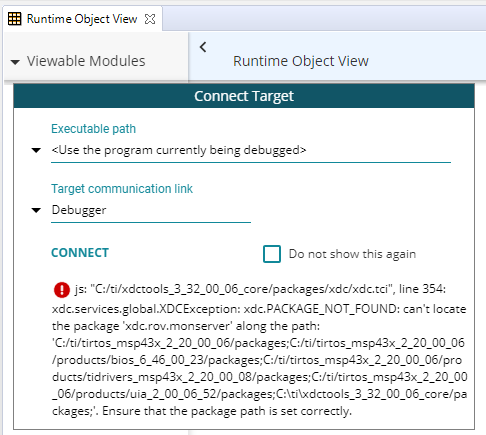Collapse the Viewable Modules panel

coord(15,62)
